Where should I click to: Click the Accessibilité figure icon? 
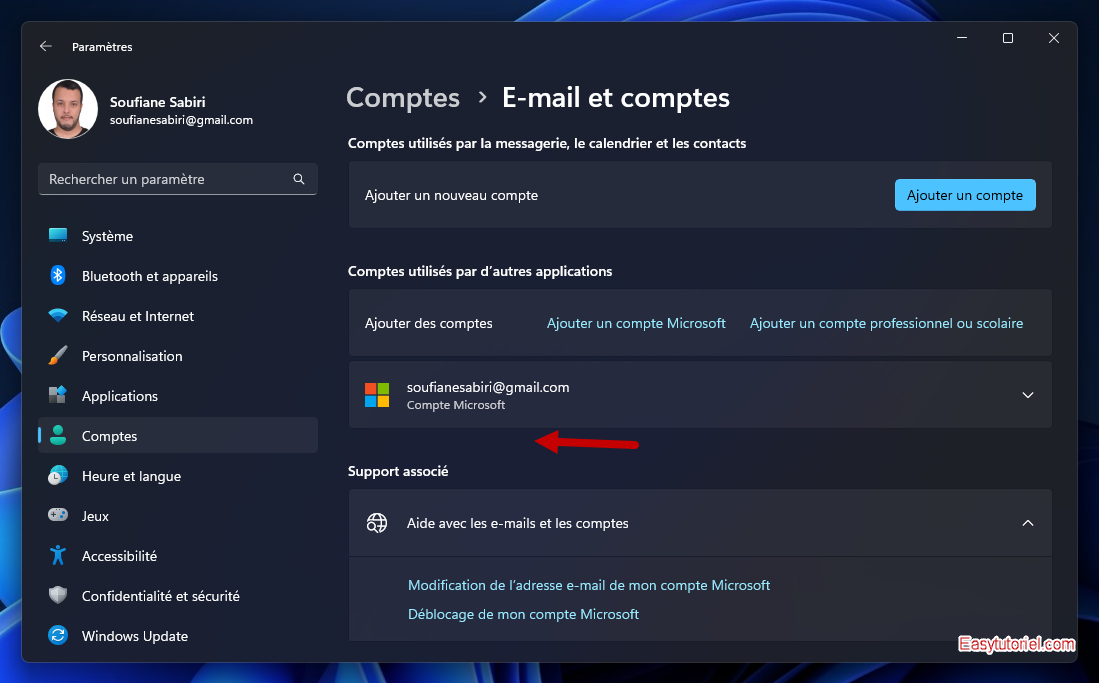pyautogui.click(x=57, y=555)
